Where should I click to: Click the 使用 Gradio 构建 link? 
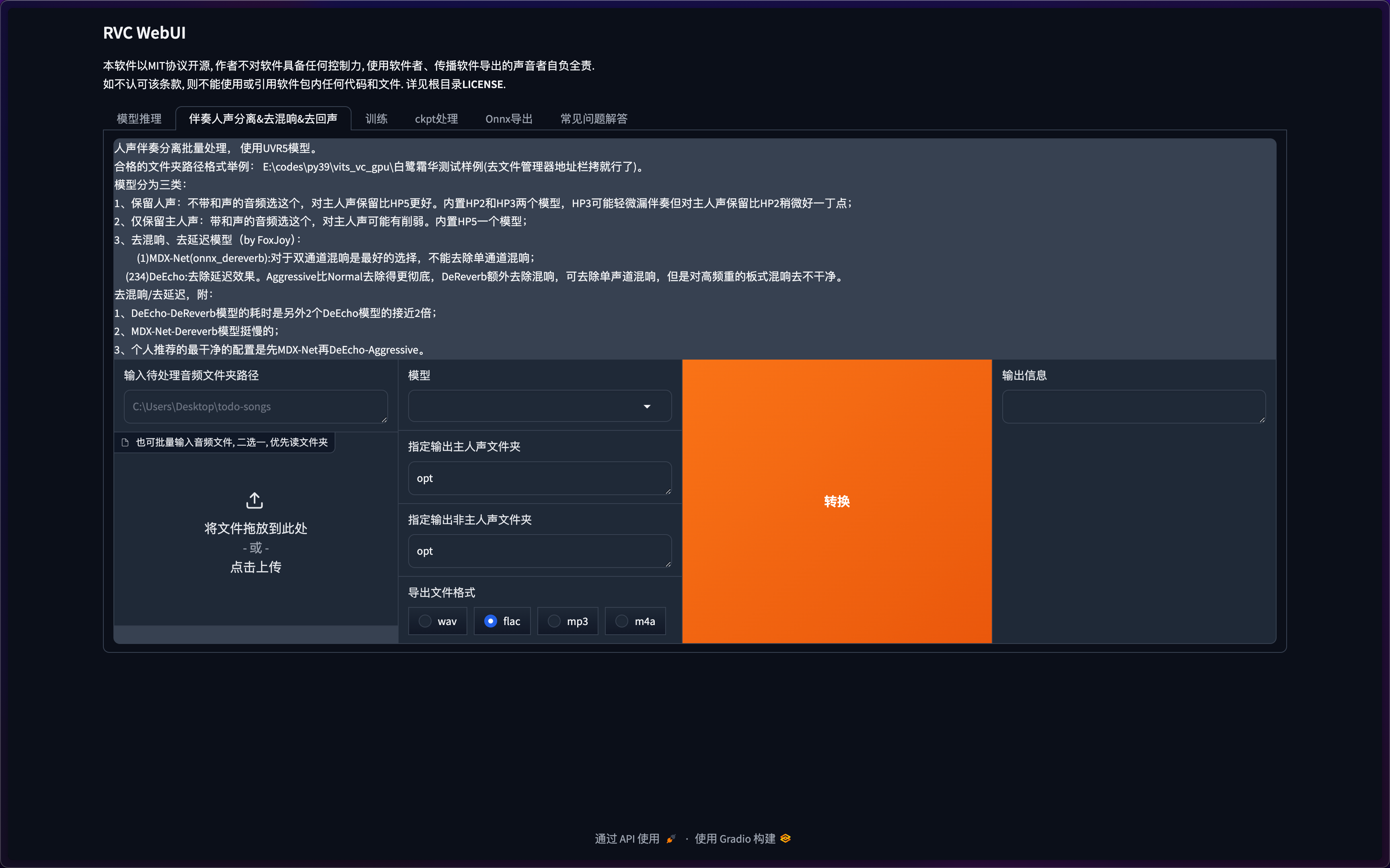(734, 839)
